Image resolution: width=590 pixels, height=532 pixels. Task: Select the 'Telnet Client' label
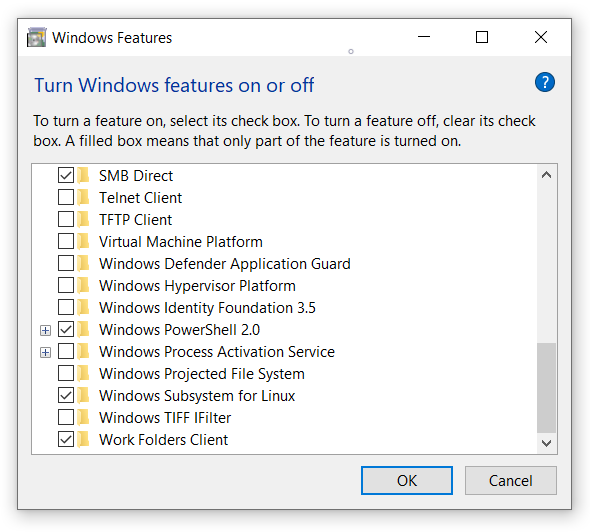(140, 198)
